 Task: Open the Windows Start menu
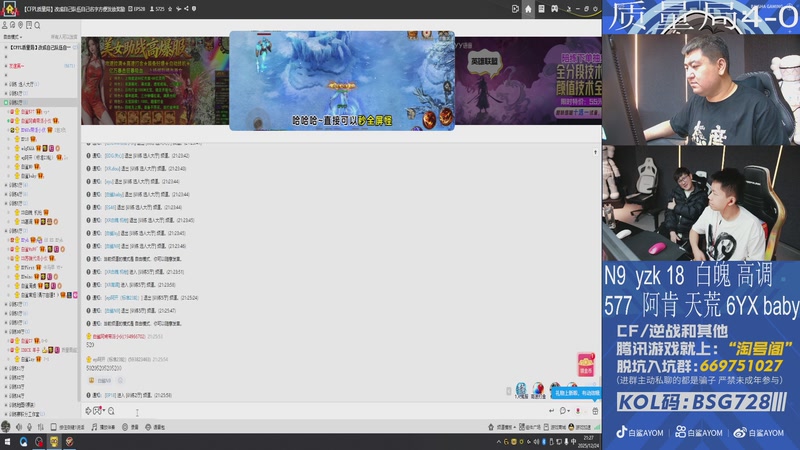tap(8, 441)
